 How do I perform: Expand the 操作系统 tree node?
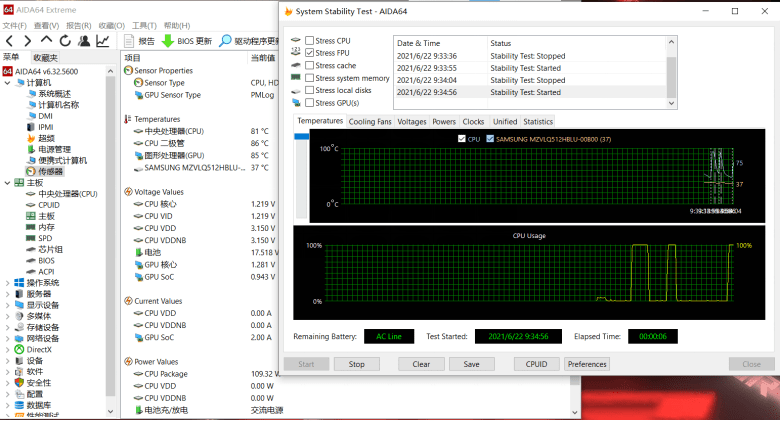pos(7,283)
